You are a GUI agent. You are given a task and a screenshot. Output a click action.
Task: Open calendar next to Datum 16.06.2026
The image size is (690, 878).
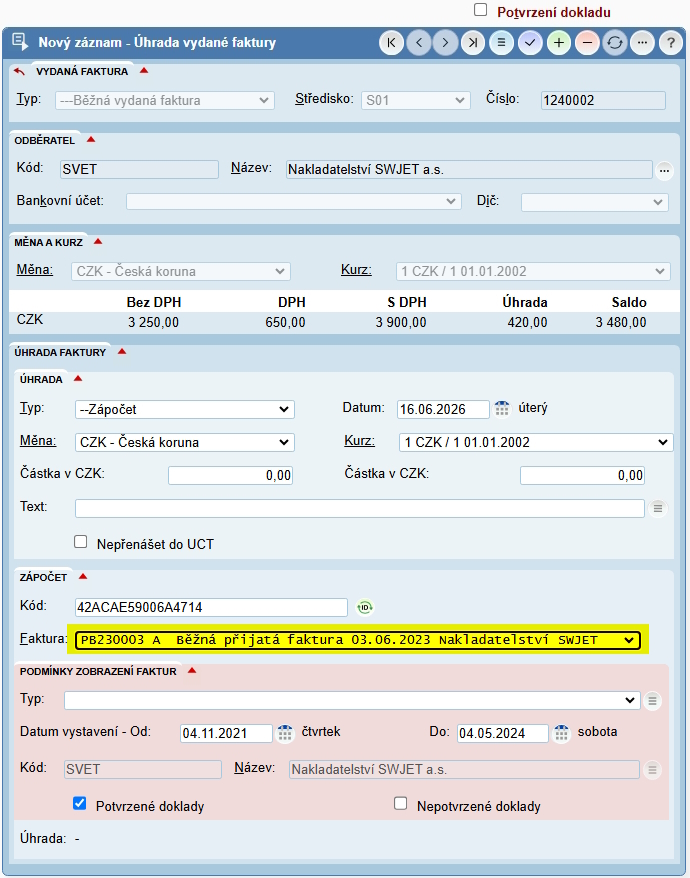(502, 409)
